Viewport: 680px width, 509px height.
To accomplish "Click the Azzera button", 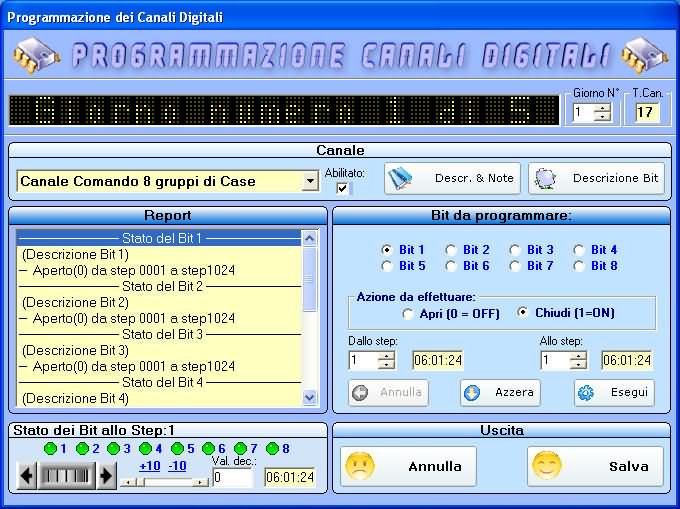I will coord(500,393).
